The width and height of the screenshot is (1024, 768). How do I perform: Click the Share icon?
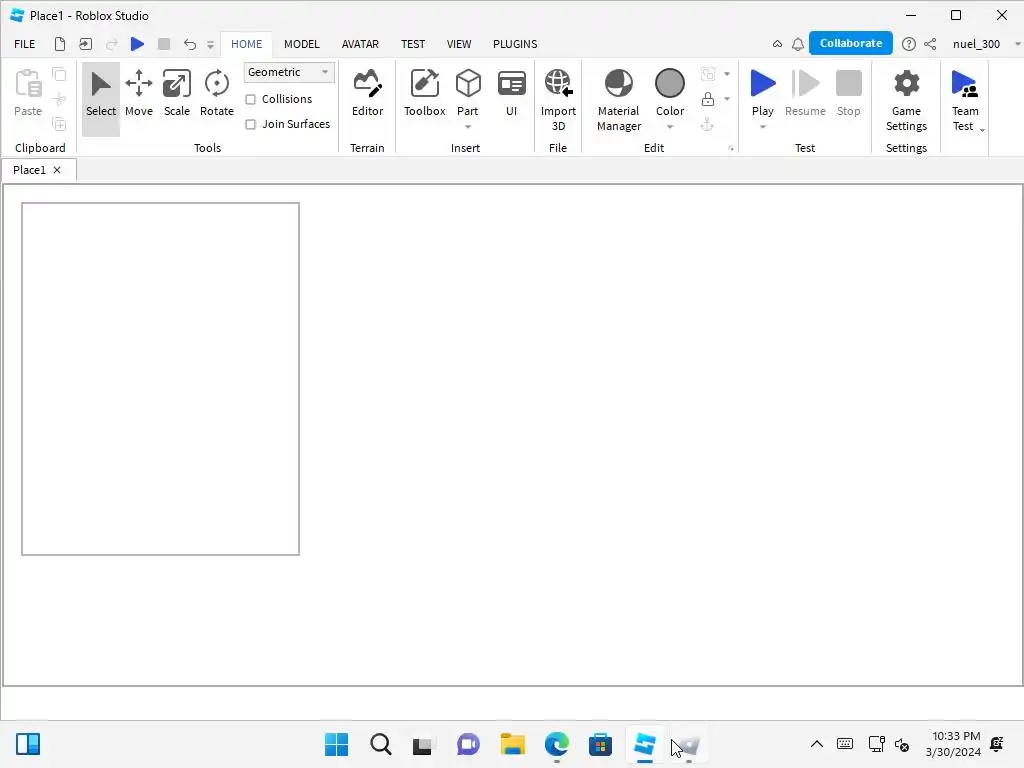pyautogui.click(x=930, y=44)
